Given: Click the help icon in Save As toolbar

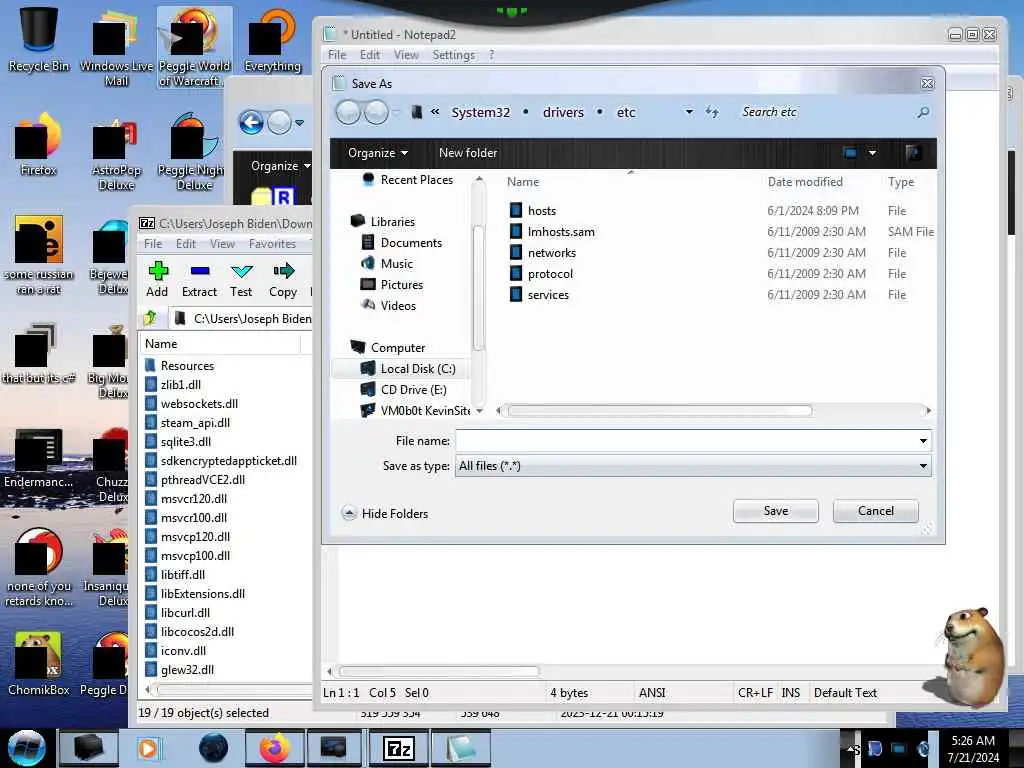Looking at the screenshot, I should click(913, 153).
